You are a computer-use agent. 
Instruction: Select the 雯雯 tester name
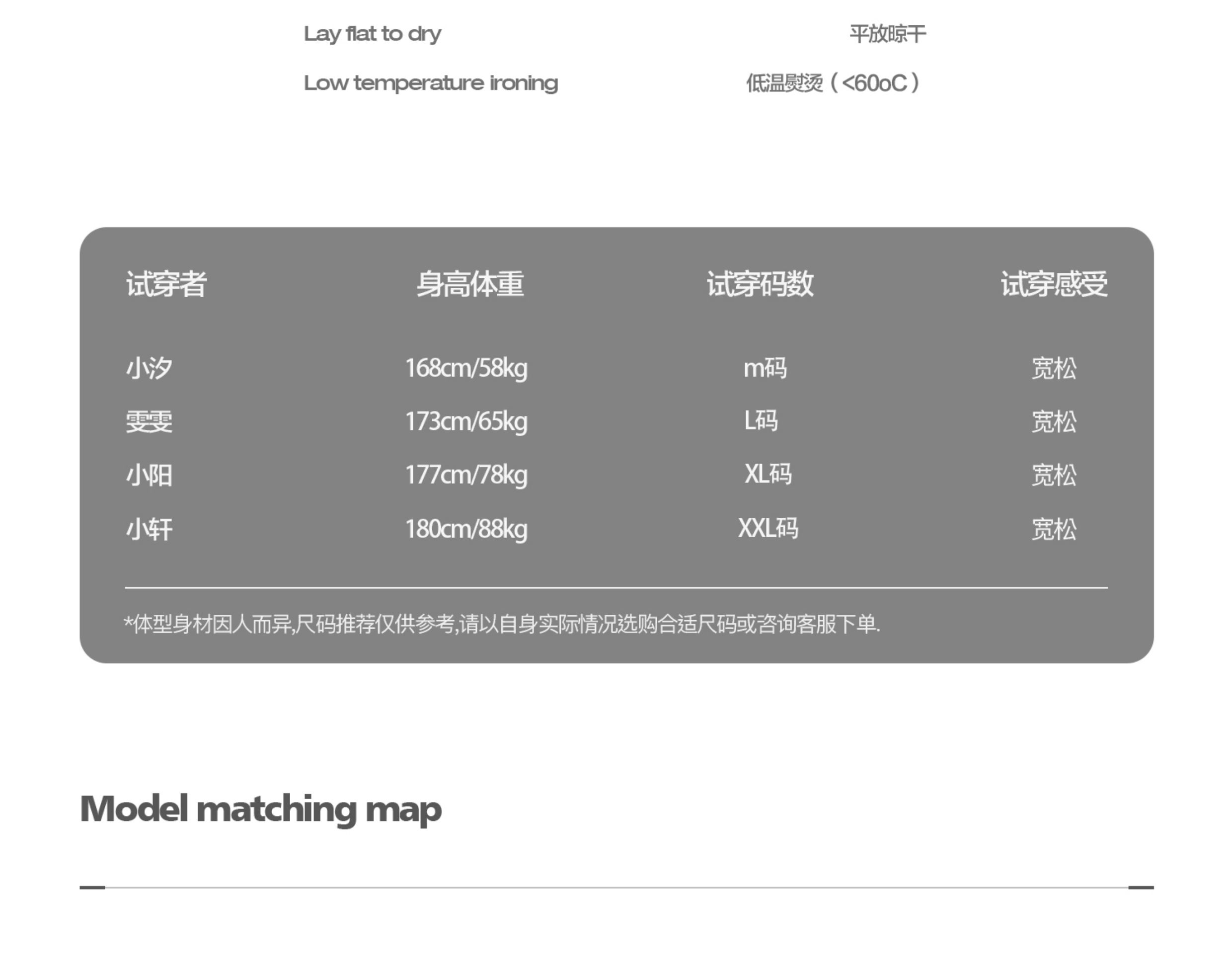pyautogui.click(x=149, y=422)
